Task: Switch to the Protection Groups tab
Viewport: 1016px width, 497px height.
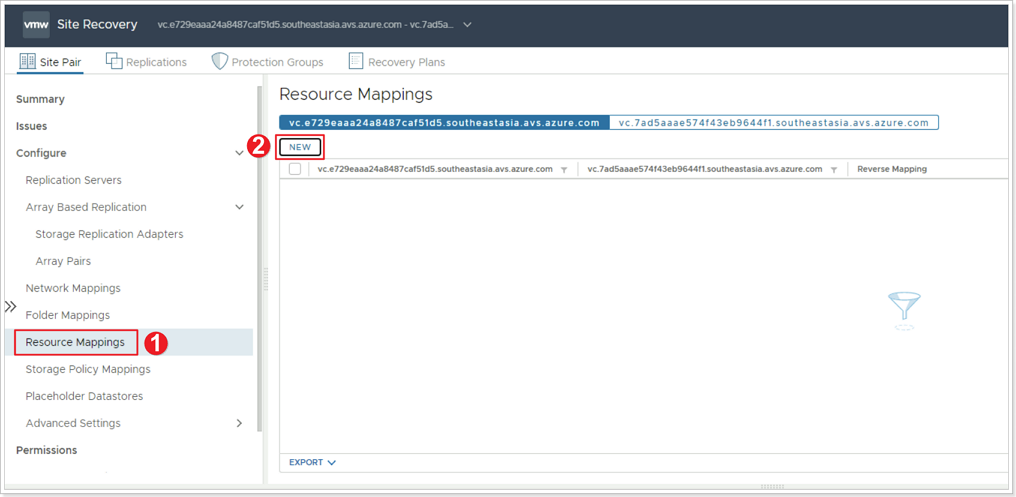Action: click(268, 62)
